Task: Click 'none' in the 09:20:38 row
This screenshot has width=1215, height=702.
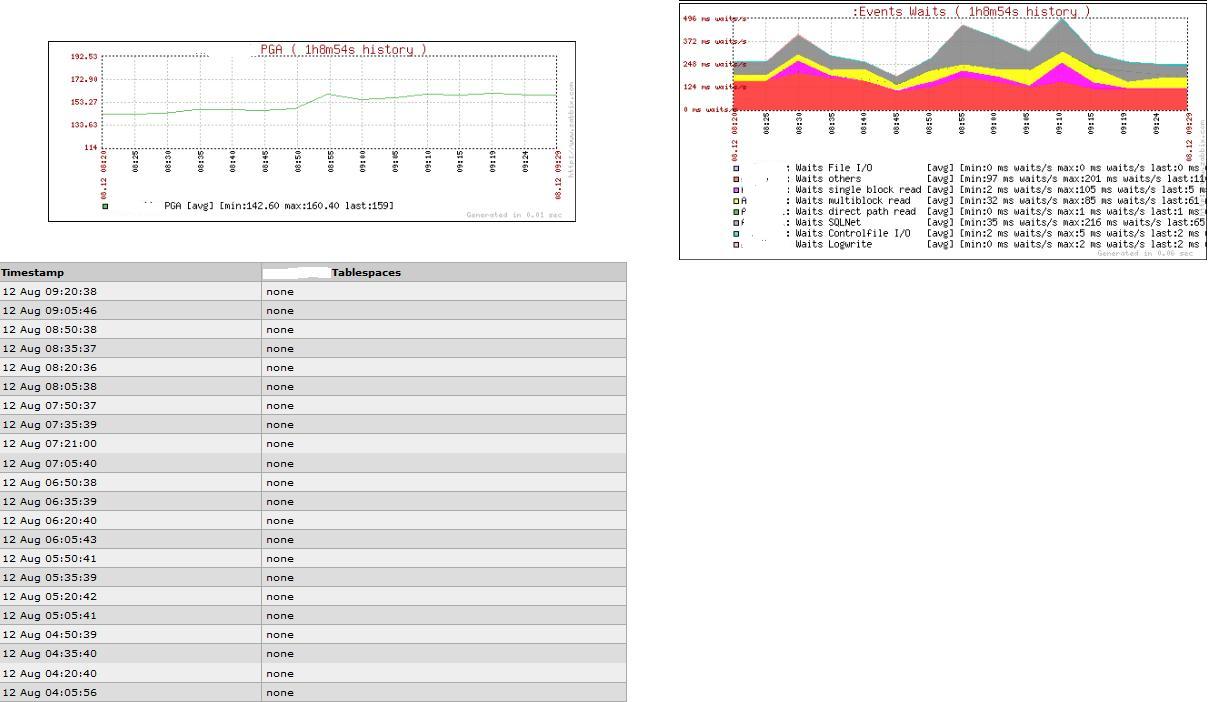Action: pos(280,292)
